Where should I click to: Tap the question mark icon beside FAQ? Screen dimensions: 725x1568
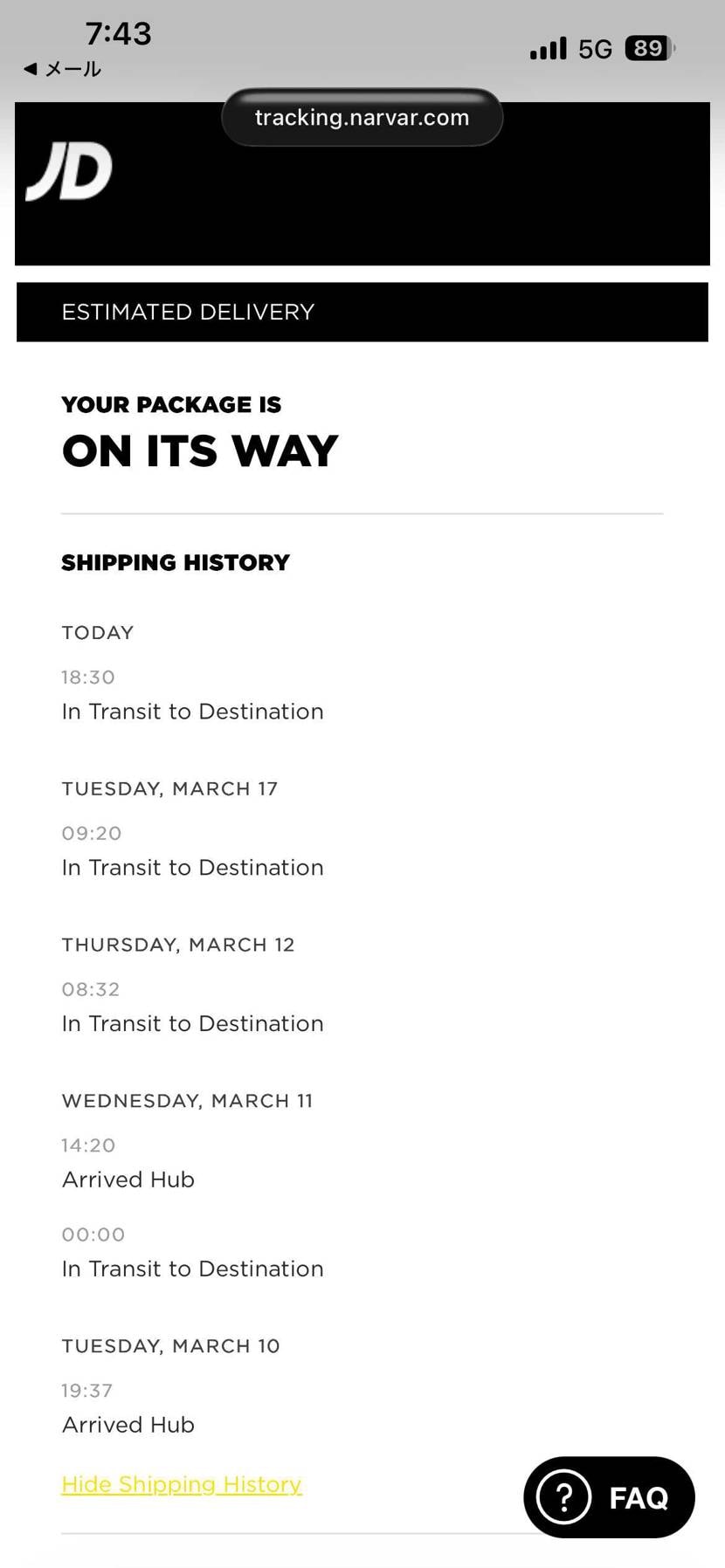click(563, 1496)
